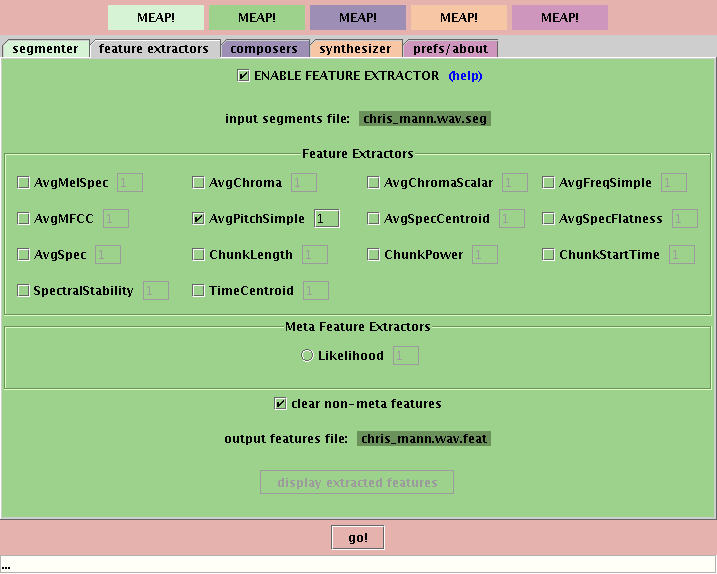Enable the AvgMelSpec extractor
Screen dimensions: 717x574
click(x=24, y=183)
